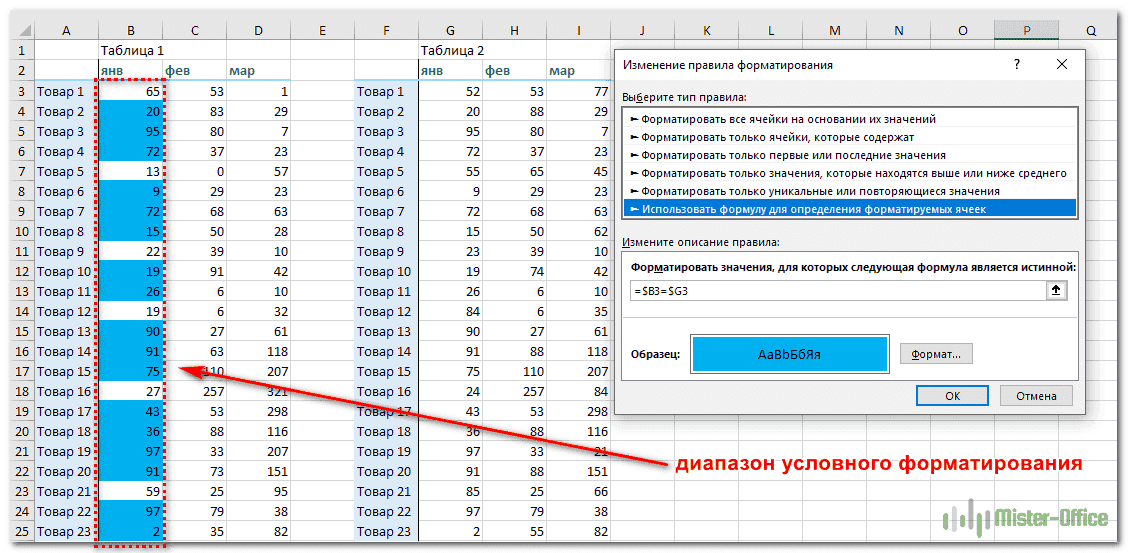Viewport: 1128px width, 553px height.
Task: Close the formatting rule dialog
Action: pos(1062,64)
